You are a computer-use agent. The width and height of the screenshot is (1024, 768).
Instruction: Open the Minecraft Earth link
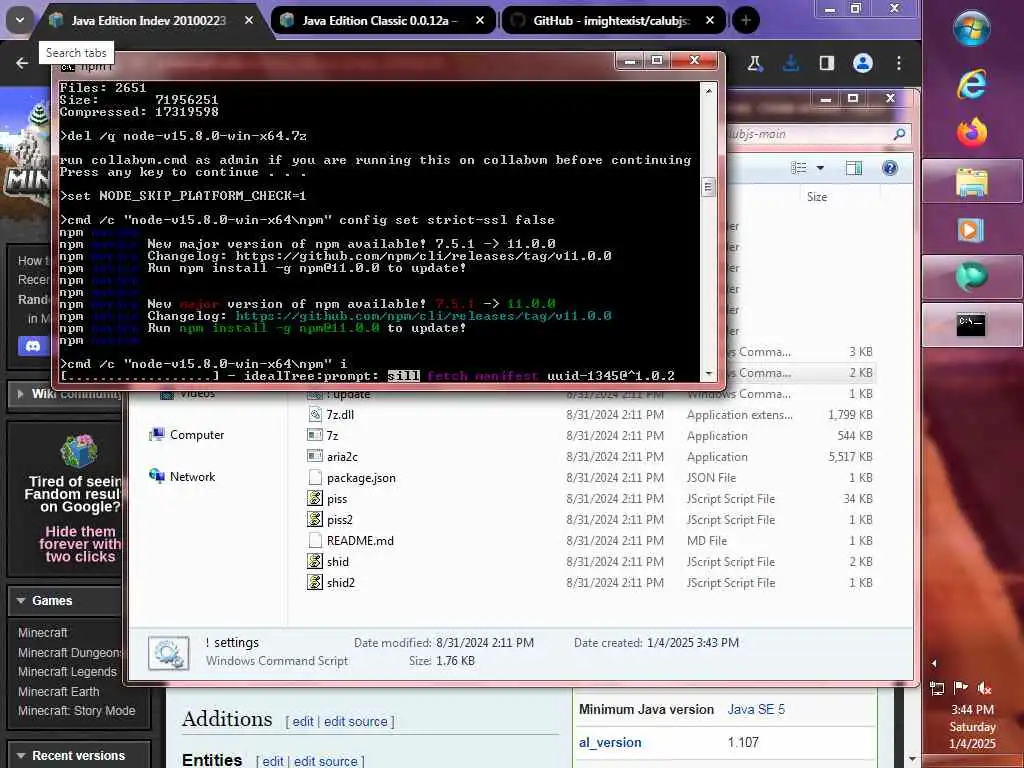click(59, 691)
